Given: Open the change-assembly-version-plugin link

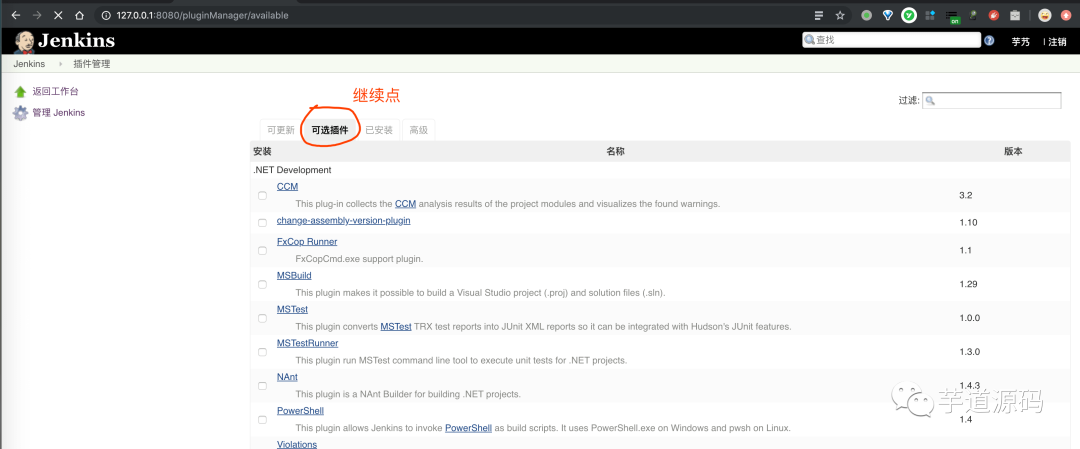Looking at the screenshot, I should (344, 220).
